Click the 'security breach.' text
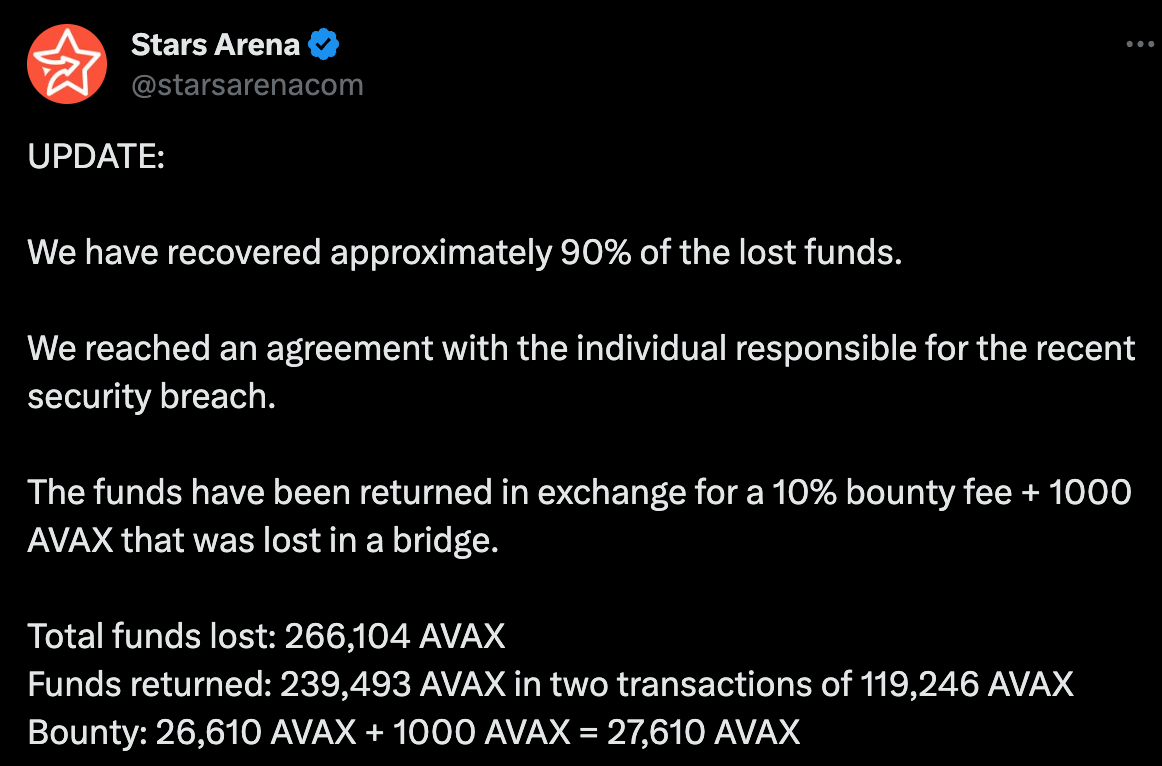The height and width of the screenshot is (766, 1162). 152,396
